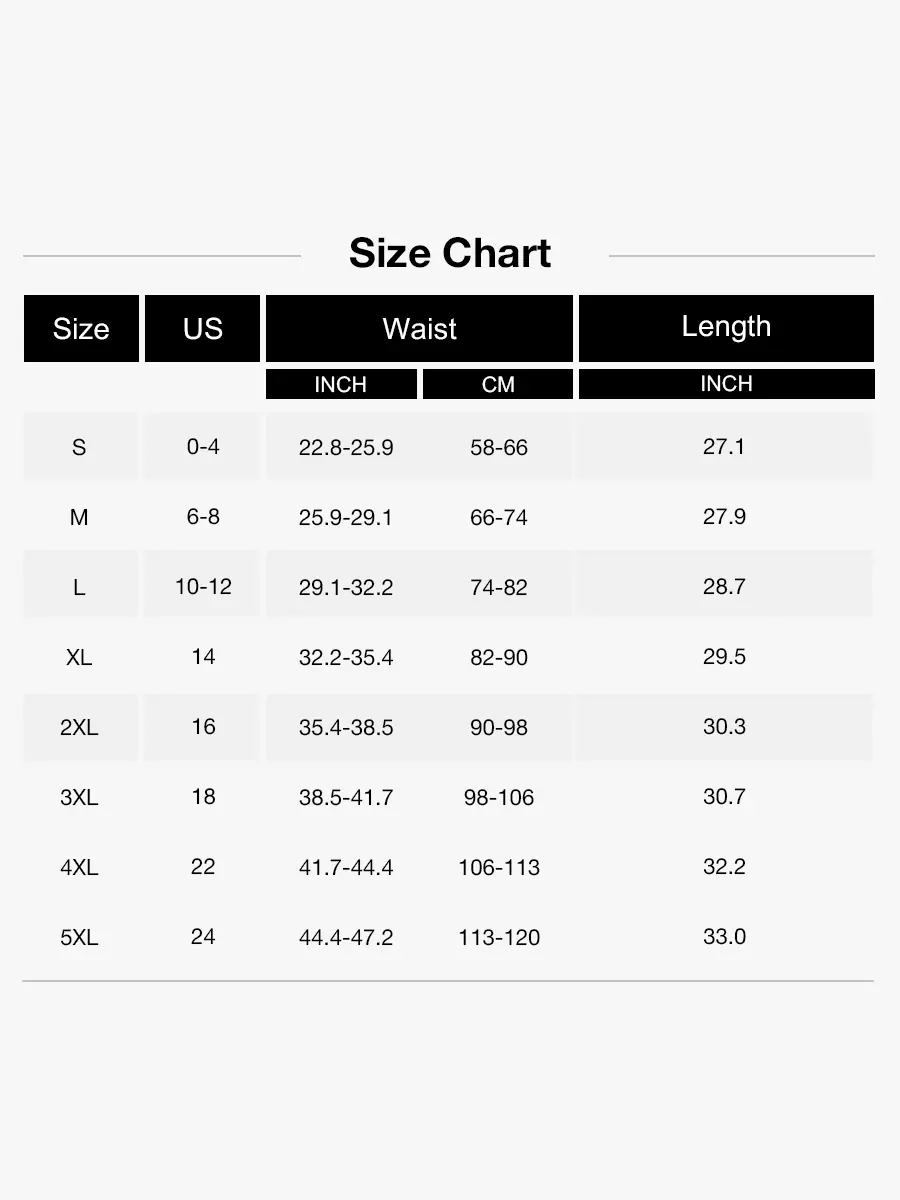Click the Size column header
This screenshot has width=900, height=1200.
(81, 329)
